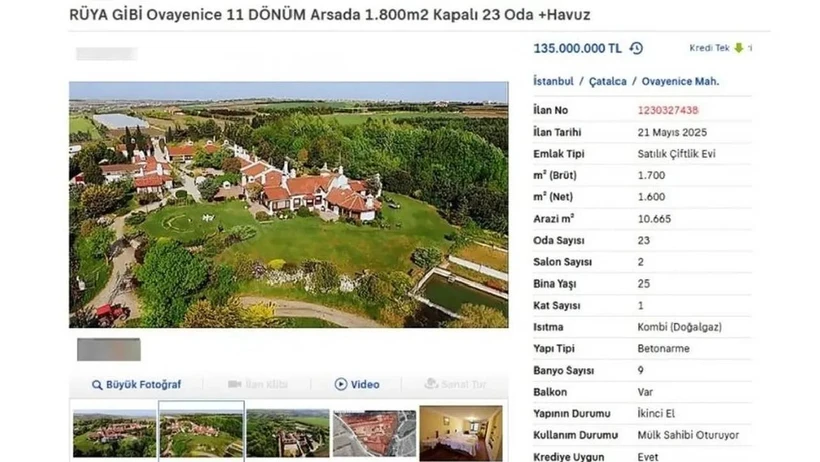Image resolution: width=820 pixels, height=462 pixels.
Task: Select the second highlighted aerial thumbnail
Action: point(201,432)
